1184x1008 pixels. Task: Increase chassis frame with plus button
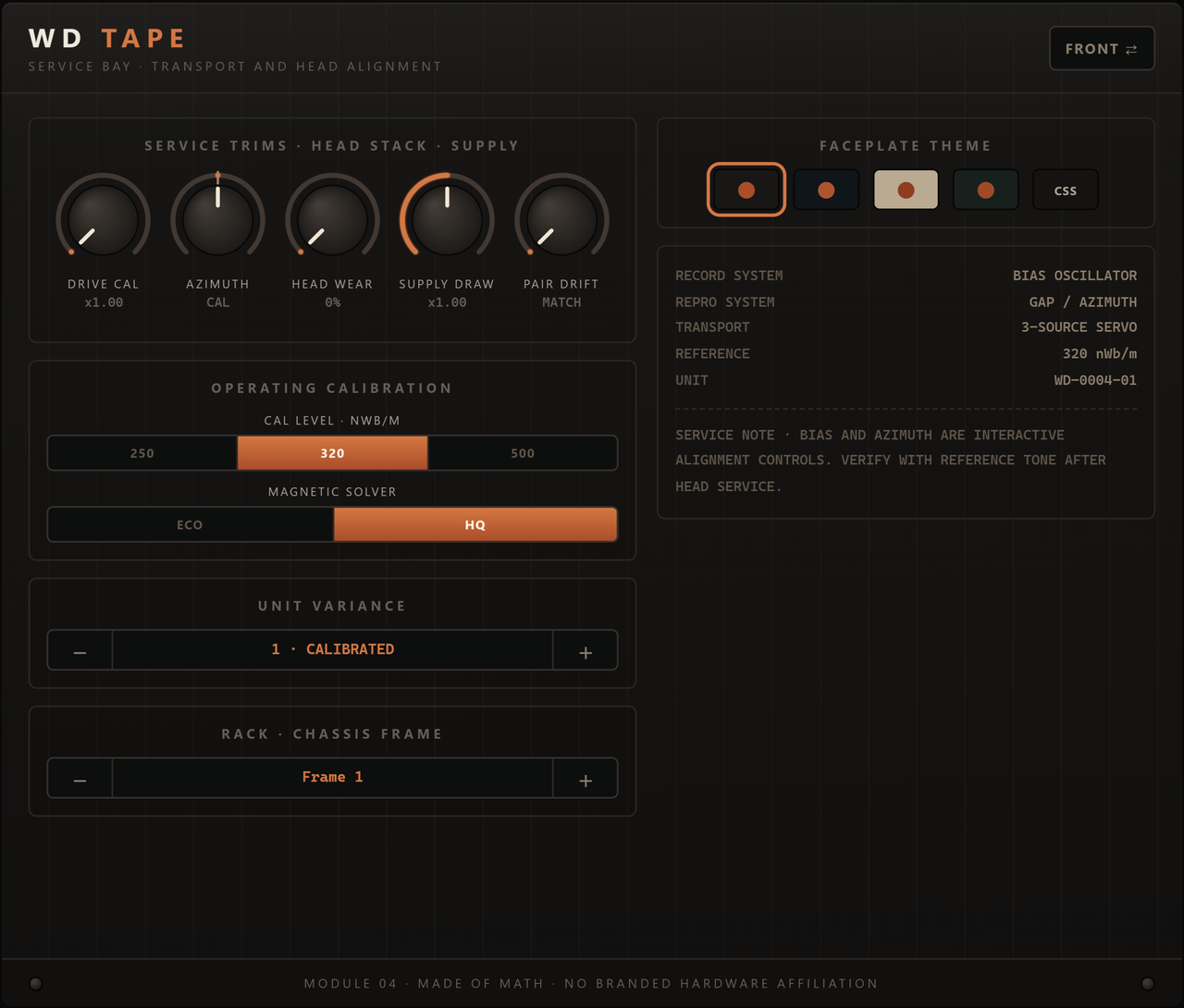[586, 778]
